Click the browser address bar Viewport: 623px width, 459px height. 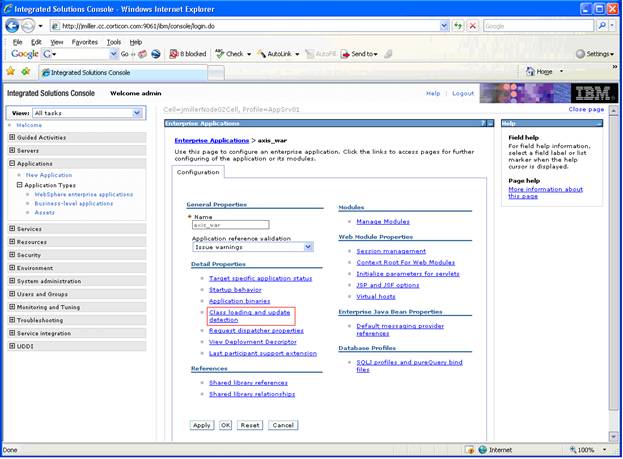(x=245, y=26)
